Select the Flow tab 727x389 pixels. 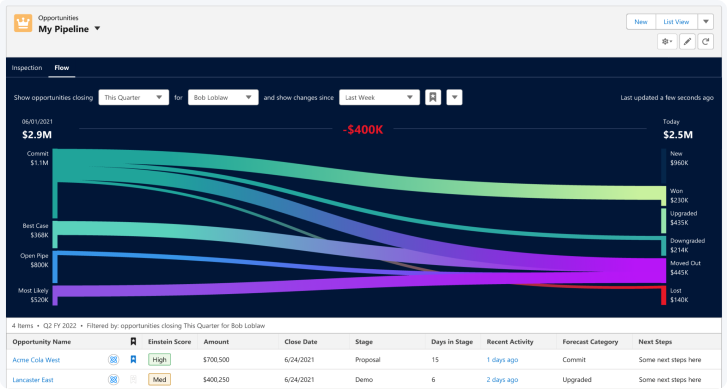click(x=62, y=68)
